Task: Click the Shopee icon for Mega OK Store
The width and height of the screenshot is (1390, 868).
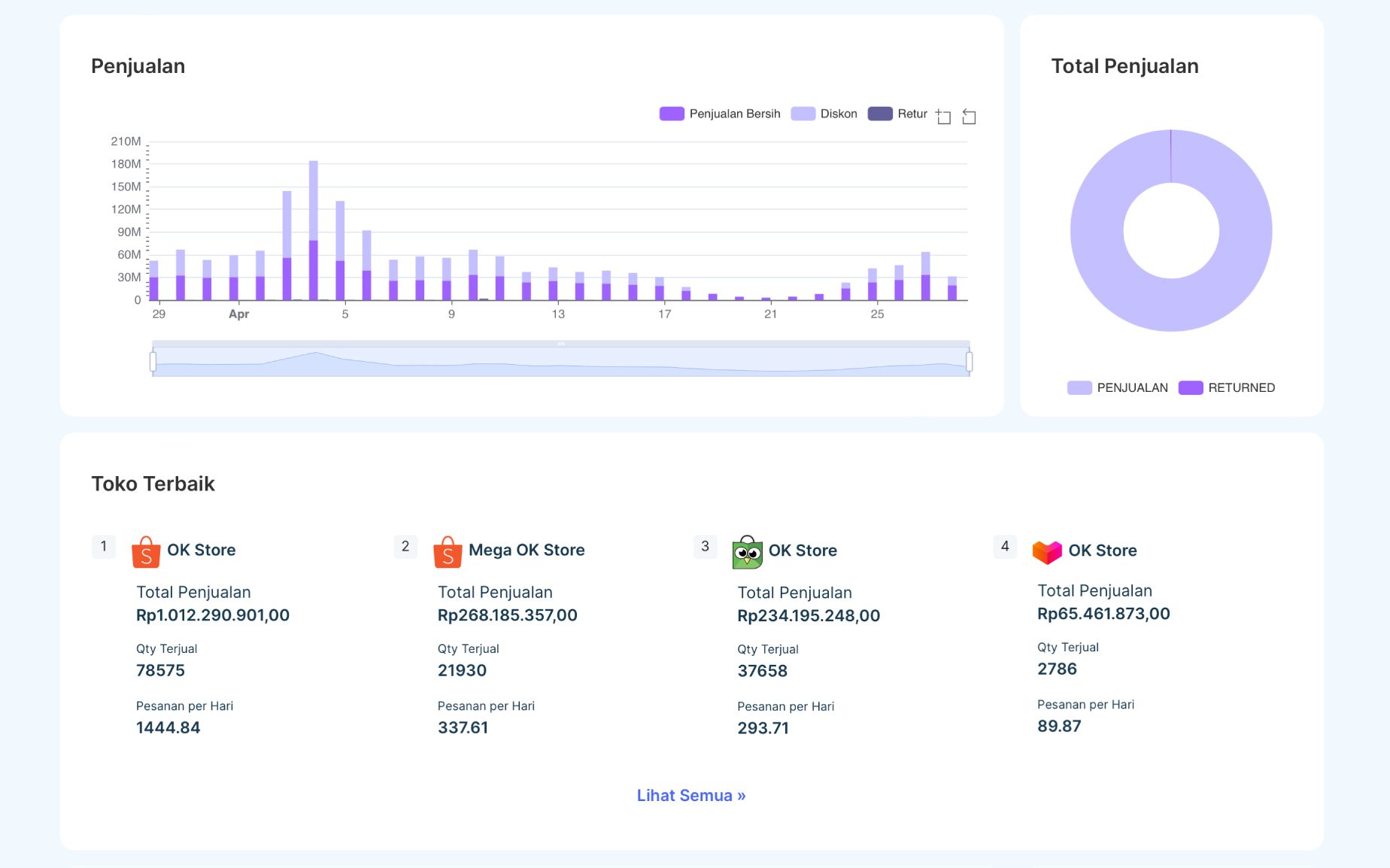Action: [x=448, y=551]
